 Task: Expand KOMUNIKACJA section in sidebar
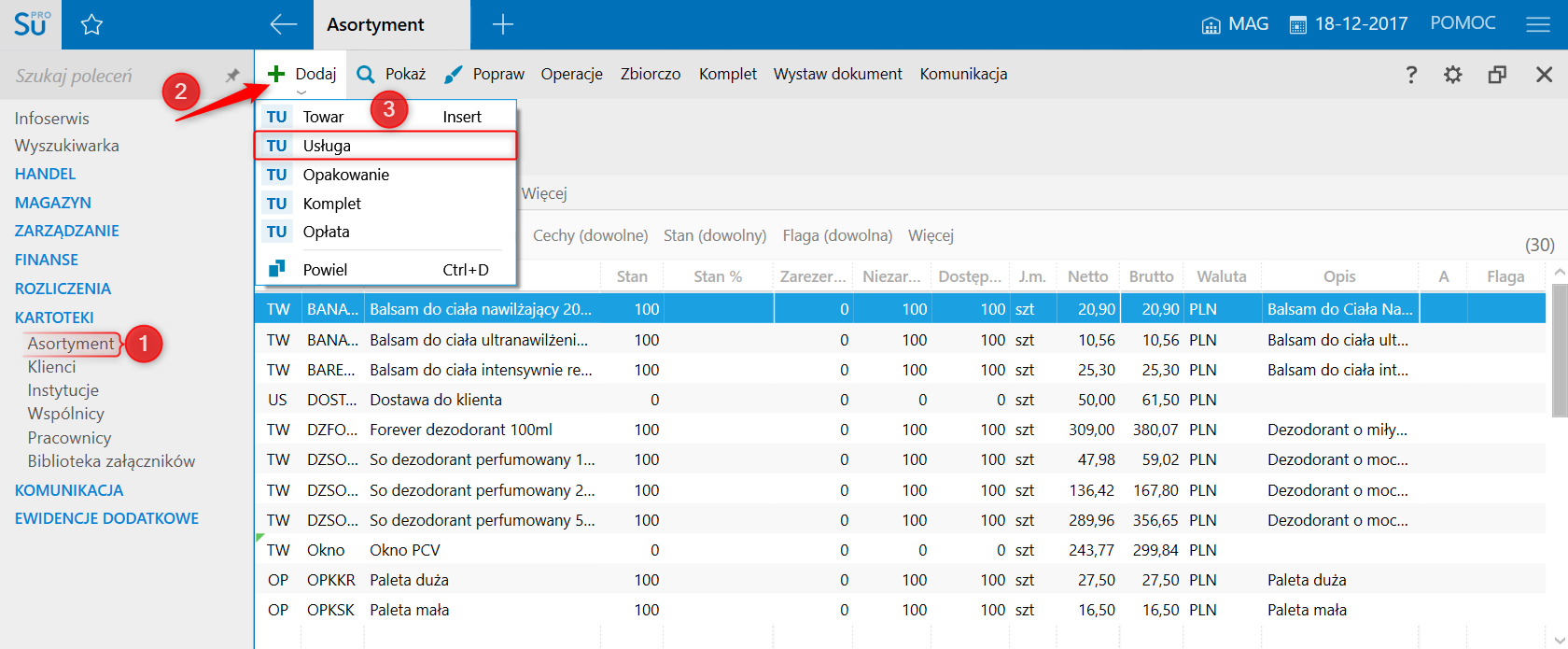pyautogui.click(x=68, y=490)
